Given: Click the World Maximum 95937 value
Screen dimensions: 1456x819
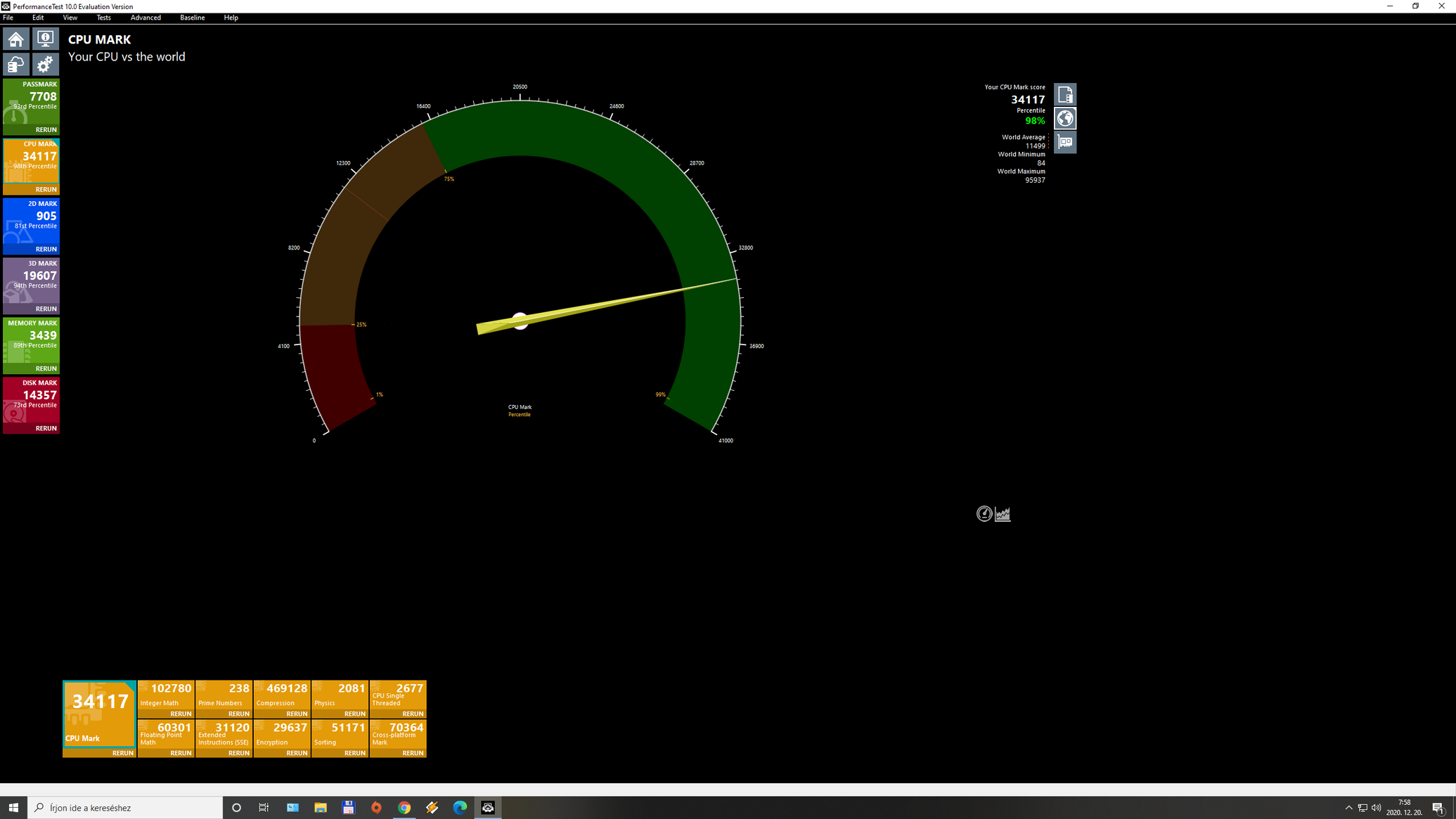Looking at the screenshot, I should click(1035, 180).
